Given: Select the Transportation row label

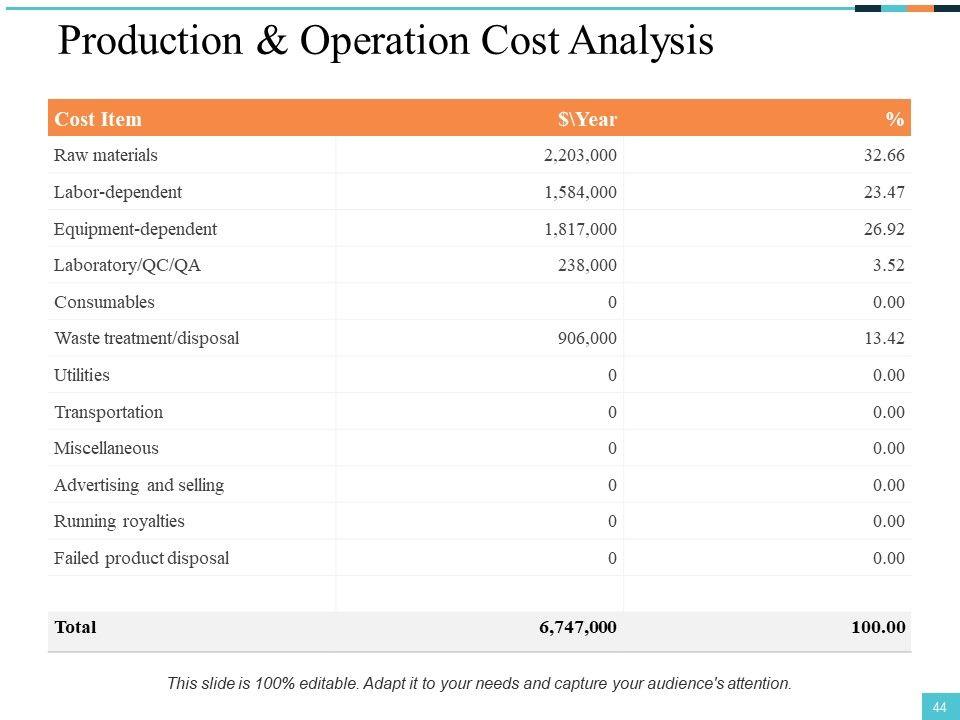Looking at the screenshot, I should pyautogui.click(x=108, y=412).
